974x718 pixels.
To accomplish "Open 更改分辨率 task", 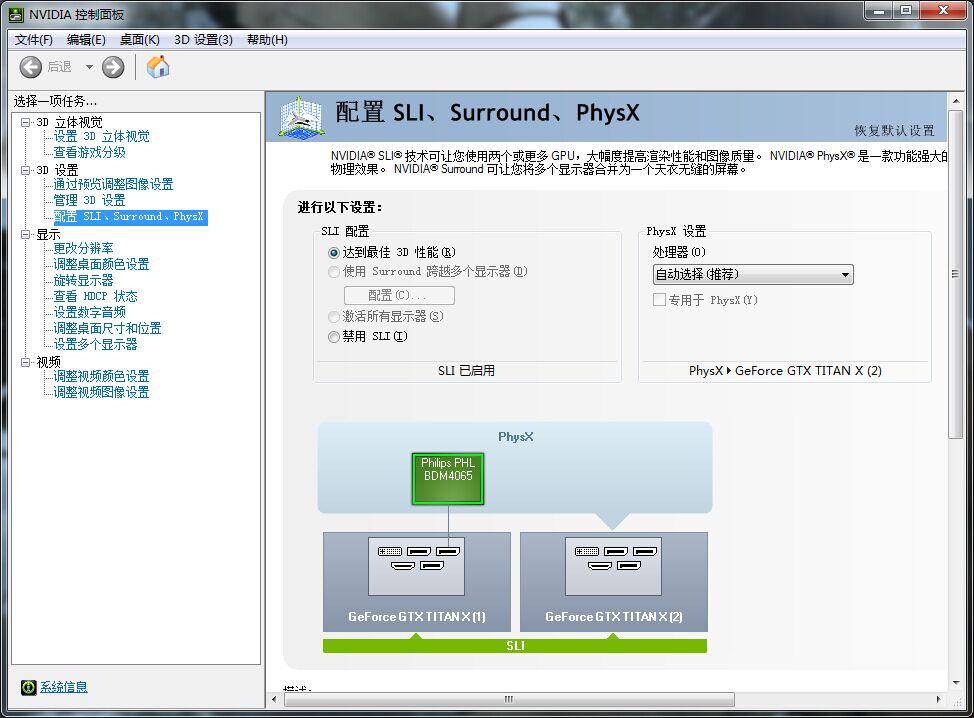I will [x=83, y=248].
